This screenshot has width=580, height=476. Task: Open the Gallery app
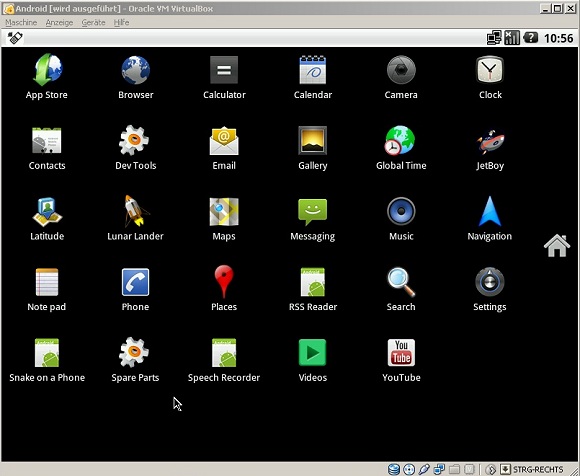click(313, 148)
